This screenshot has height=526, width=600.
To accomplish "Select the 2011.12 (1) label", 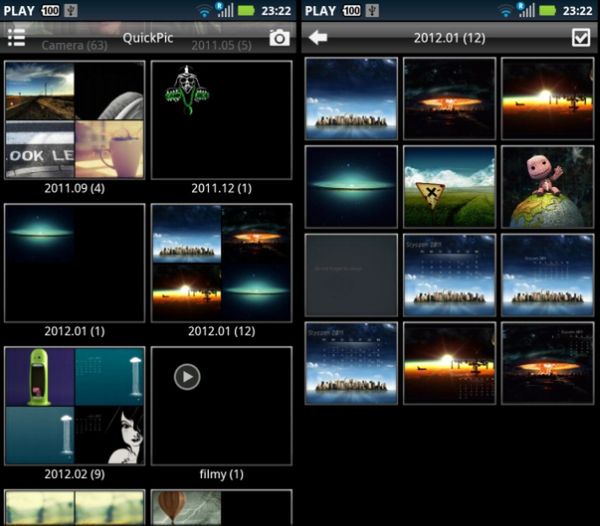I will pyautogui.click(x=222, y=188).
